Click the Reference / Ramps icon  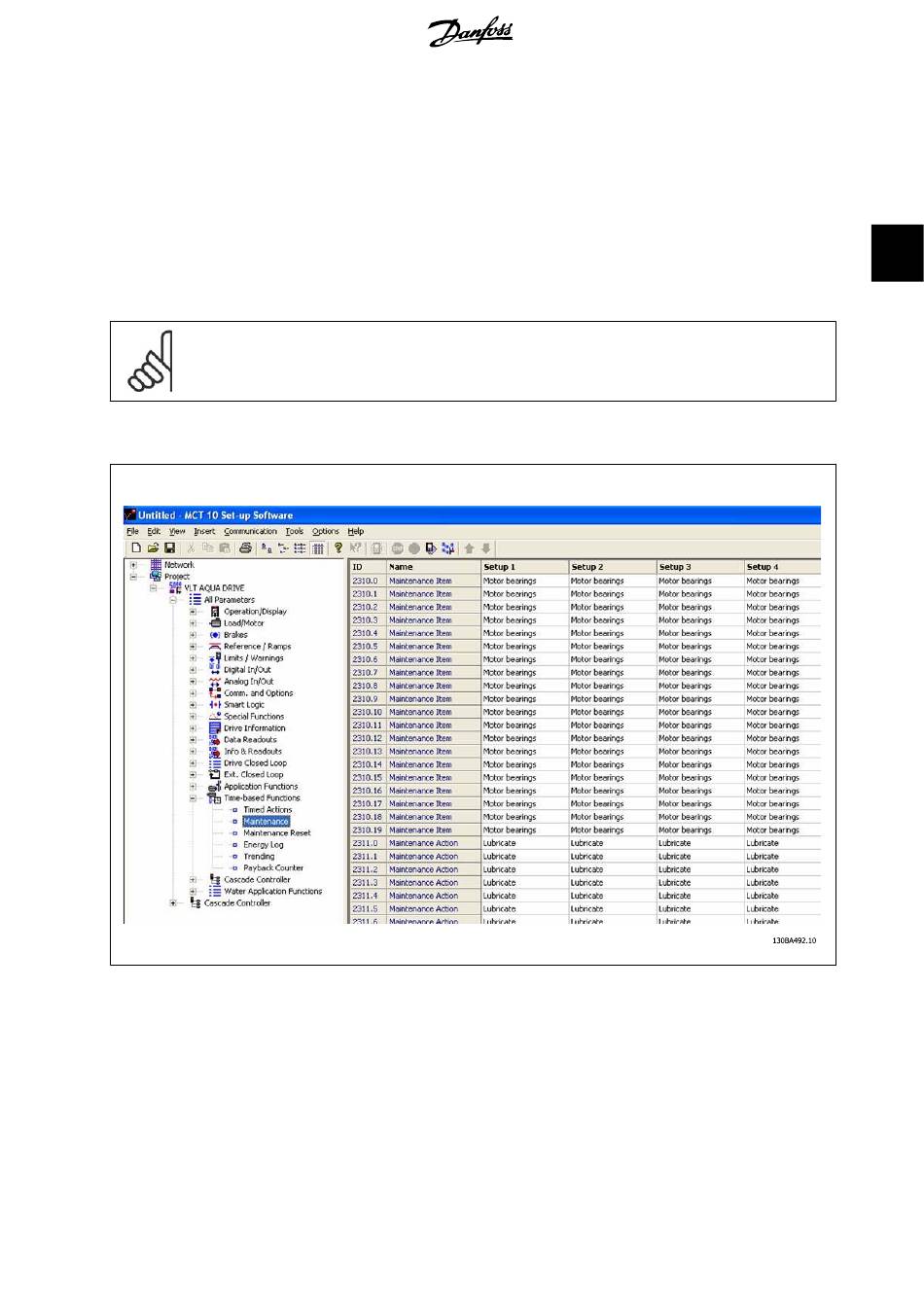[215, 647]
